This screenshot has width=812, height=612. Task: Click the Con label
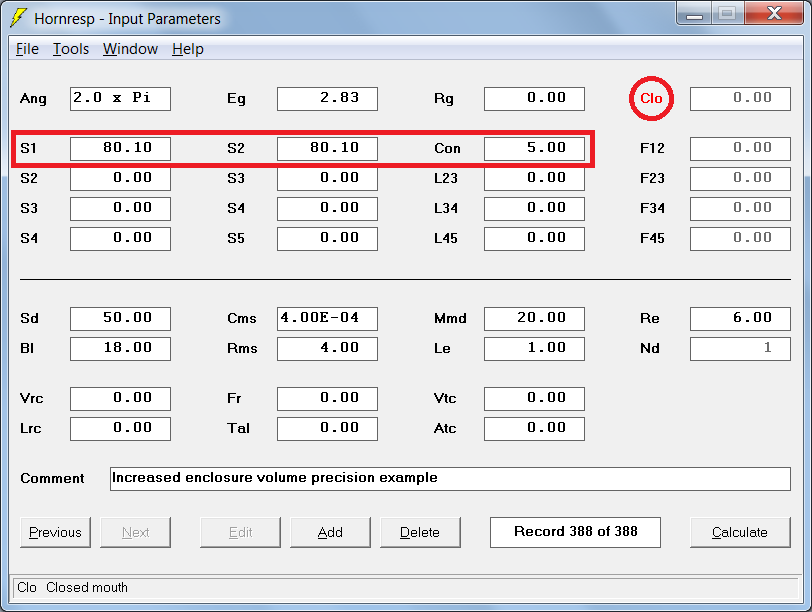[x=447, y=149]
